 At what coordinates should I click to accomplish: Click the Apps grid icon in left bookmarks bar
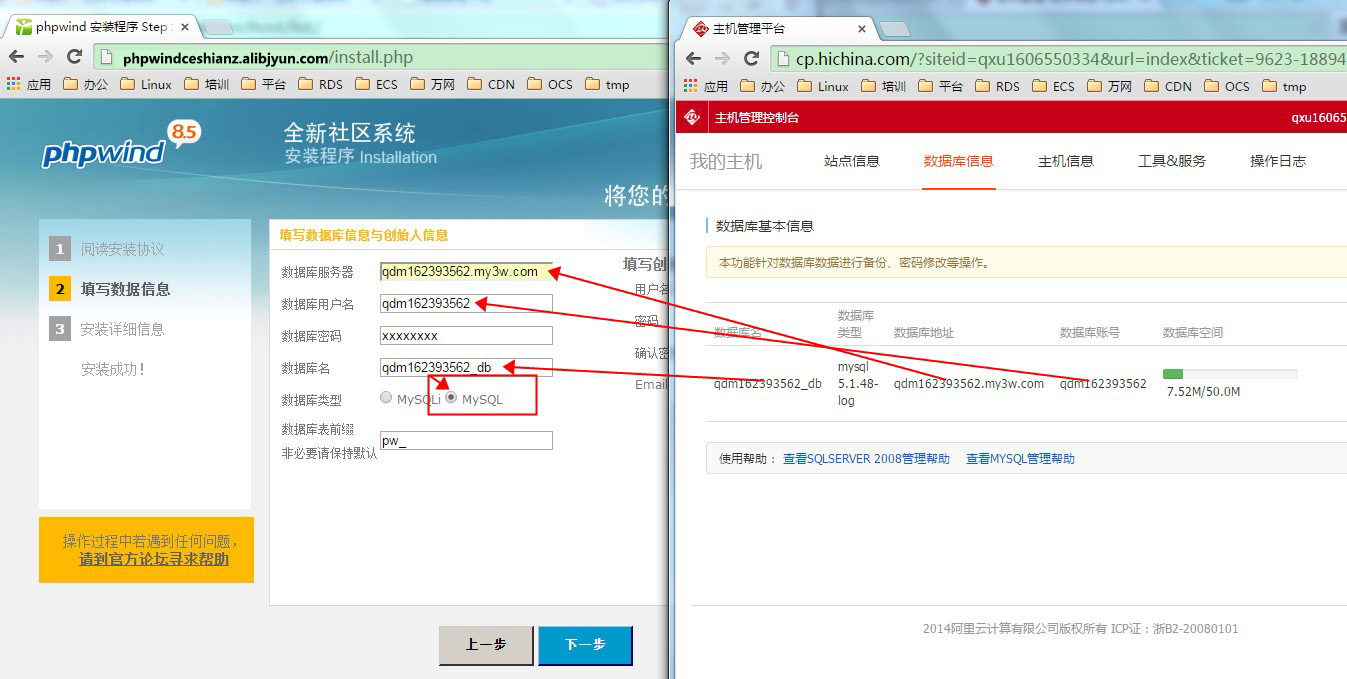14,85
